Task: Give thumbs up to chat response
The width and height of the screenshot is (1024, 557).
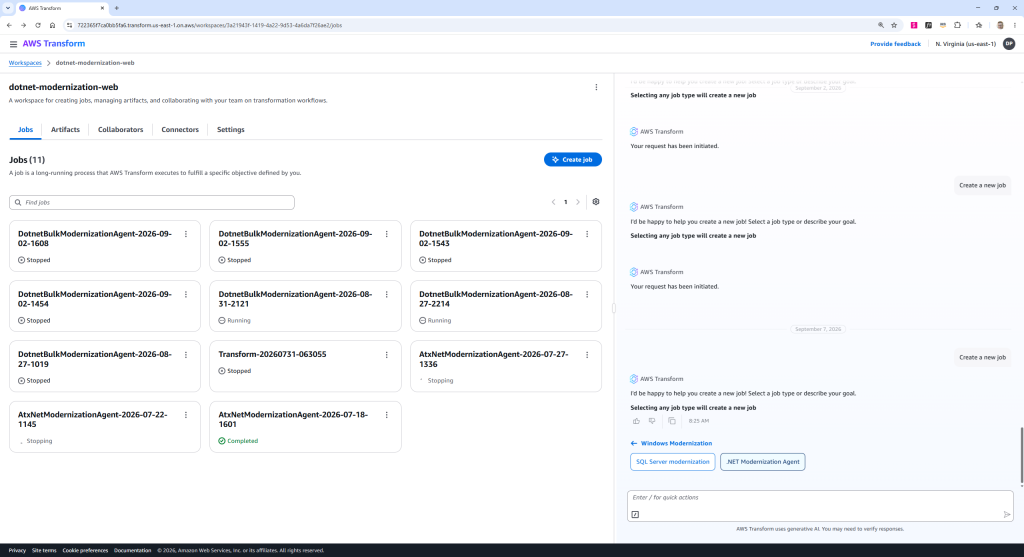Action: click(x=636, y=421)
